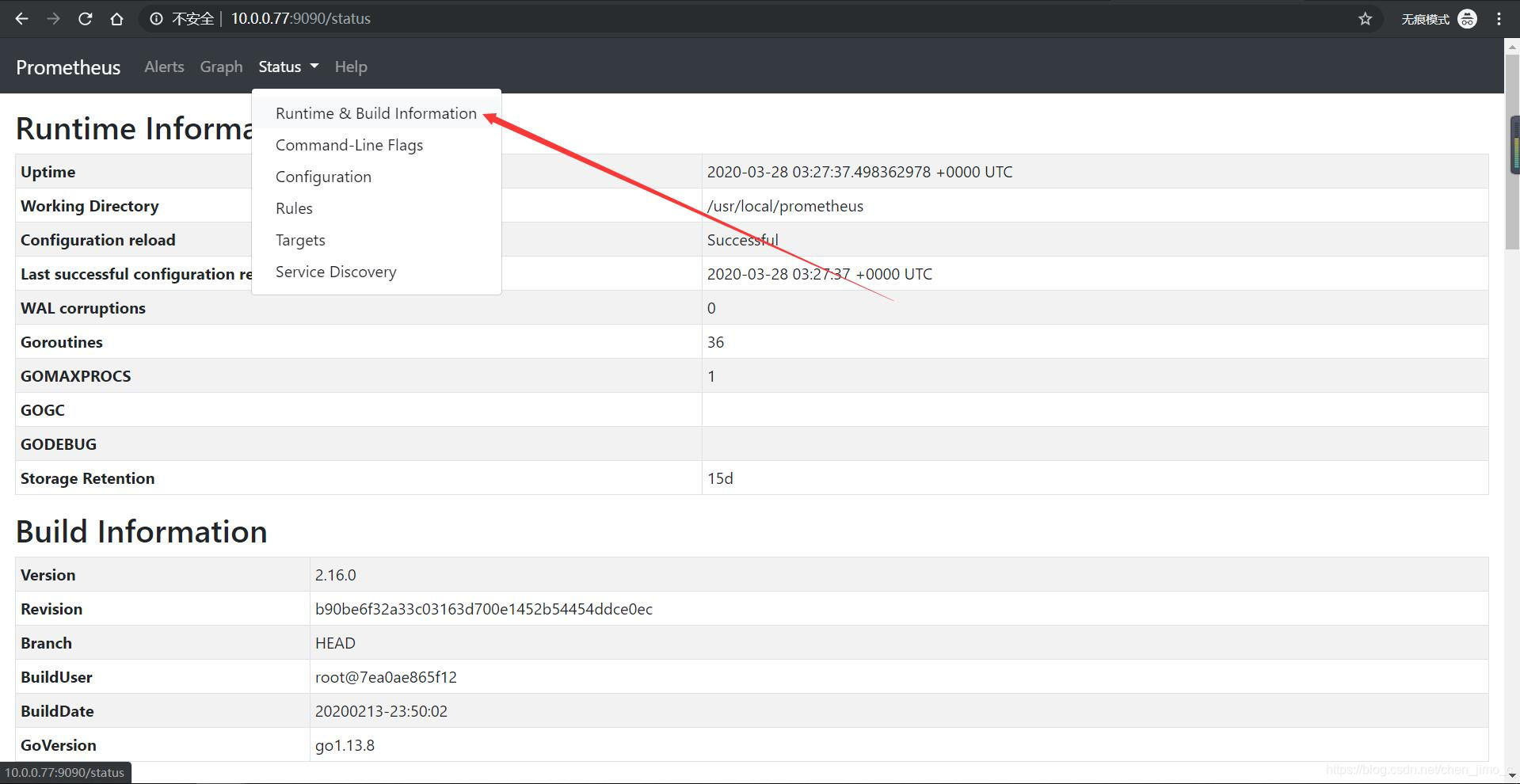Select Service Discovery from the Status menu
The width and height of the screenshot is (1520, 784).
[x=376, y=272]
